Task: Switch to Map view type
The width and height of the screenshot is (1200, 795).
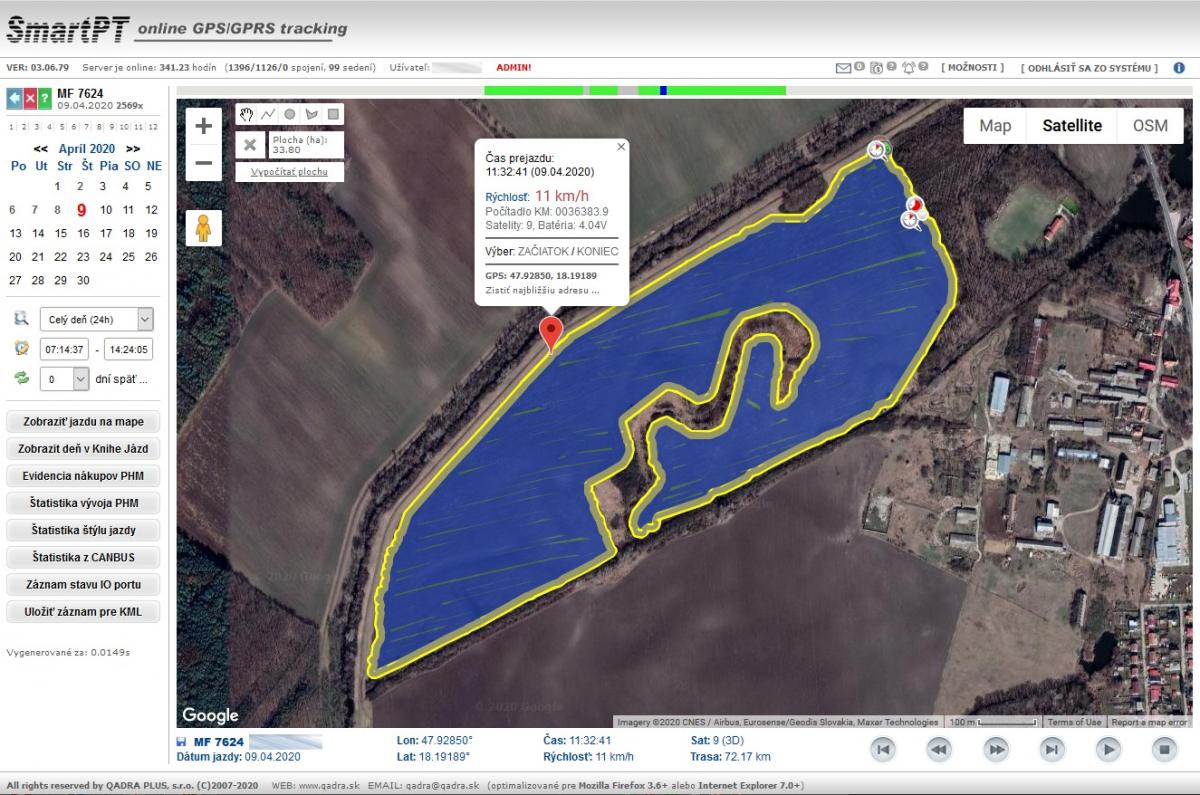Action: tap(995, 126)
